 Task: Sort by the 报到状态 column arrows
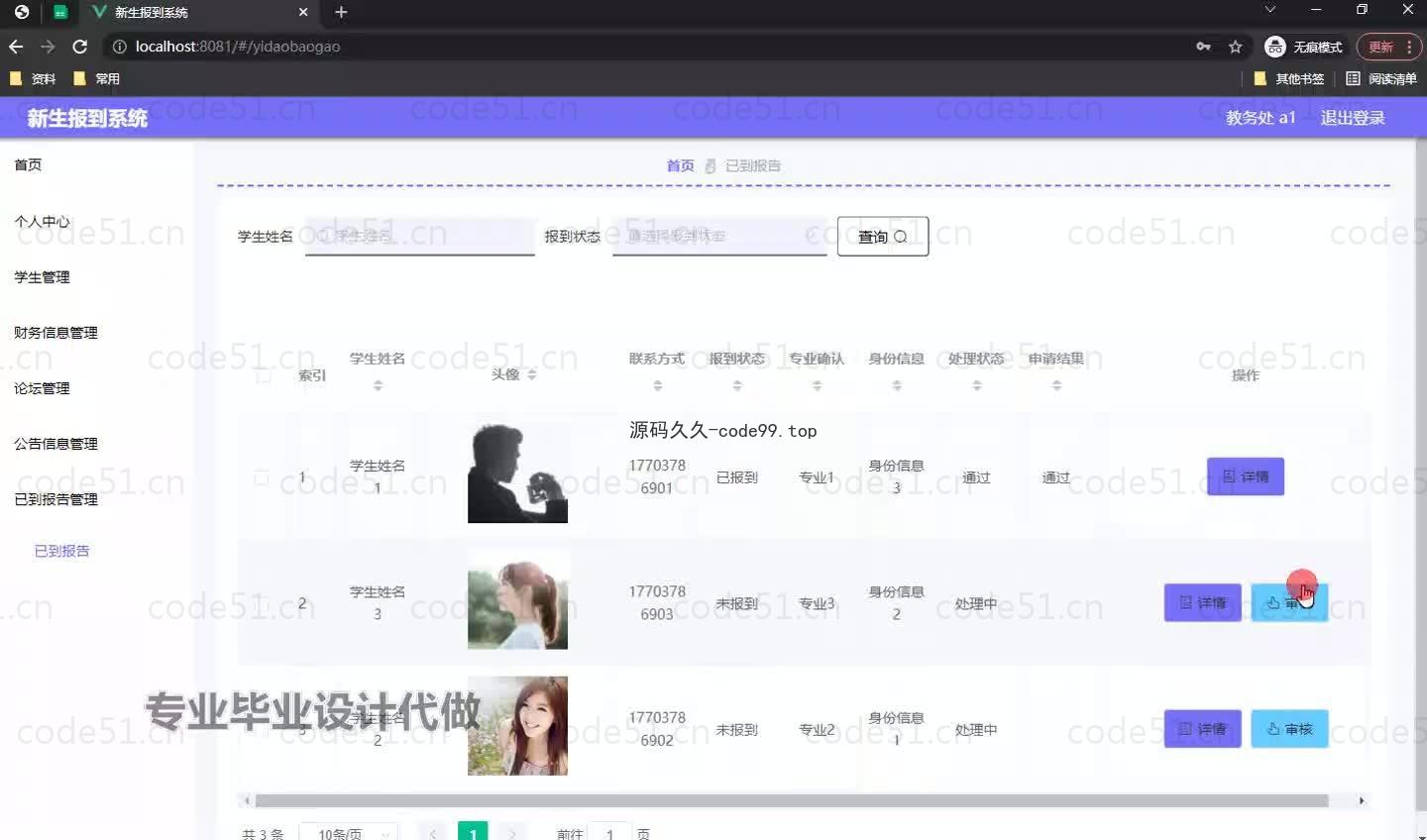tap(737, 385)
